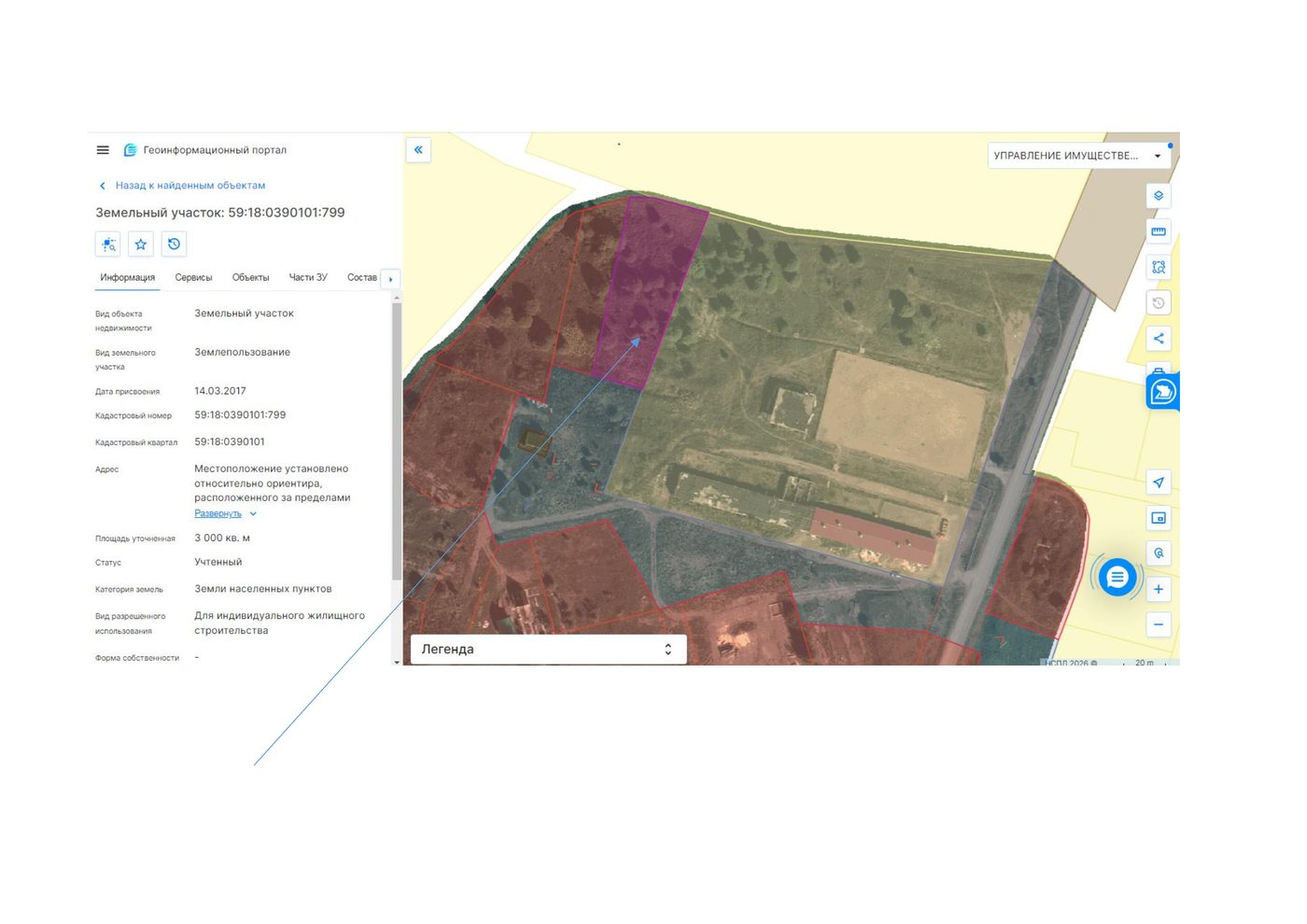Activate the area search tool

point(1159,267)
